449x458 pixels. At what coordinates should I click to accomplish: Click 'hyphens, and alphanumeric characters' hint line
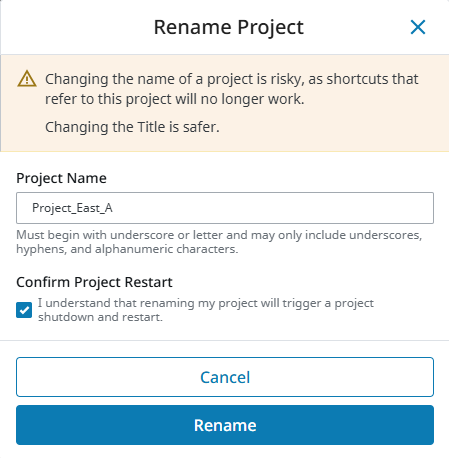click(127, 249)
